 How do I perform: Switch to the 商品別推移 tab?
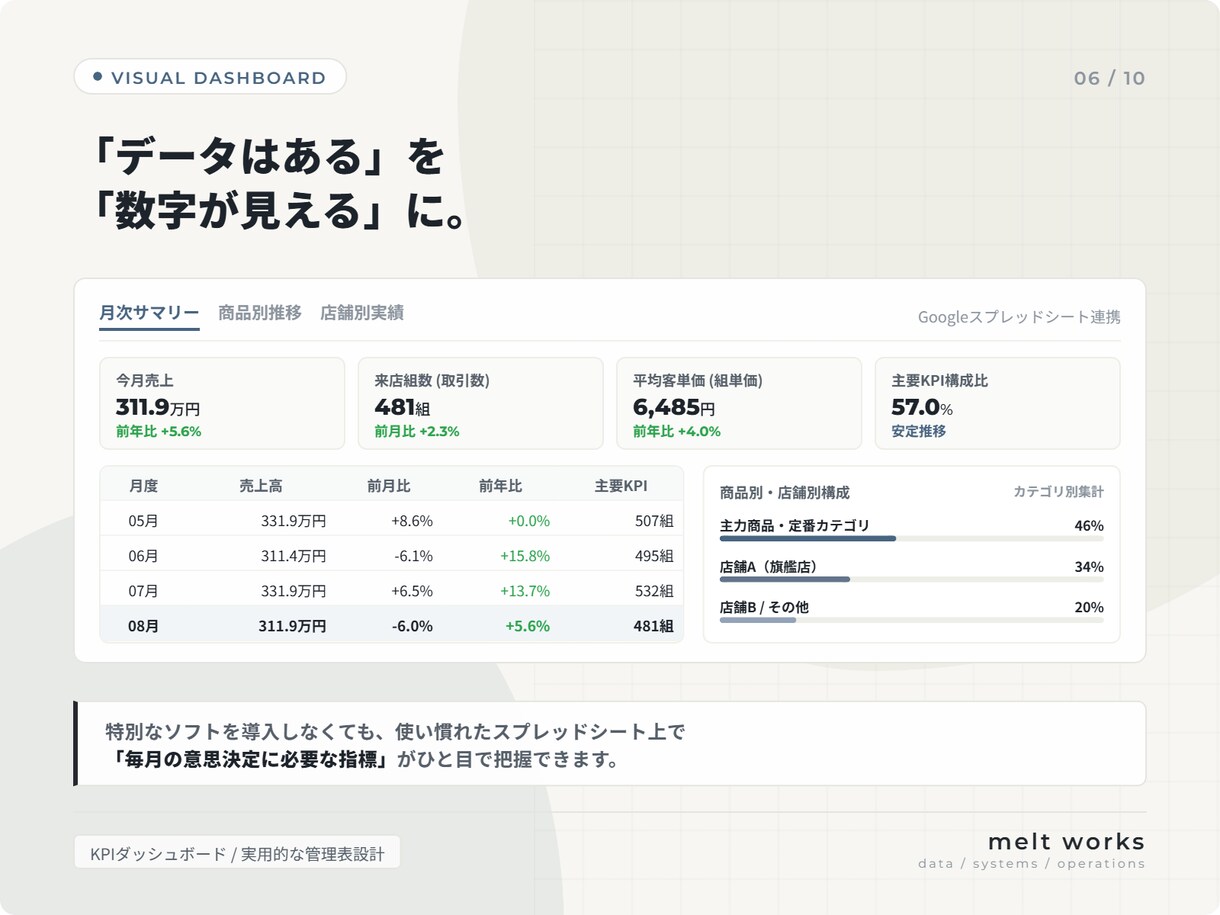click(x=260, y=313)
